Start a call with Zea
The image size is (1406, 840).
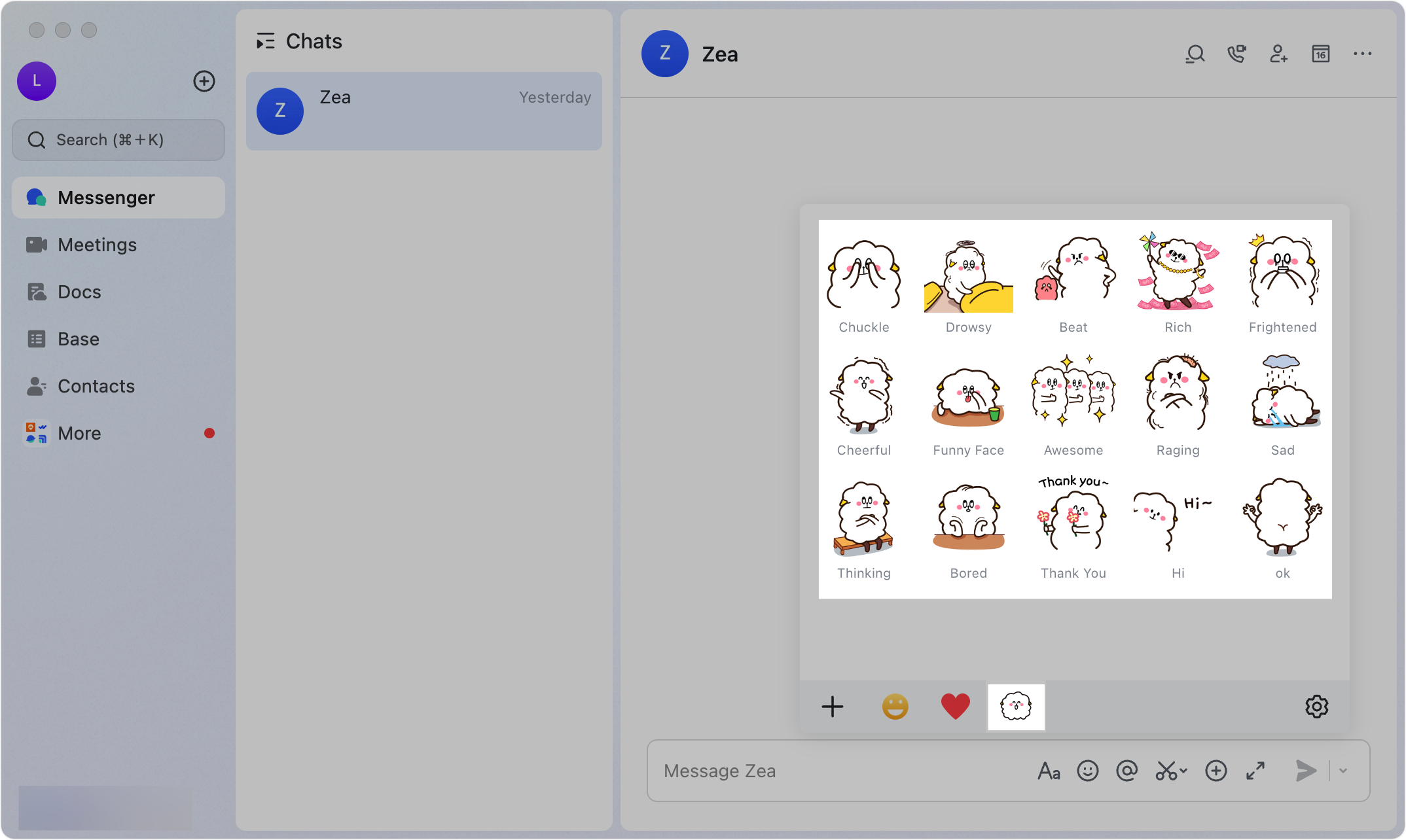(1236, 54)
